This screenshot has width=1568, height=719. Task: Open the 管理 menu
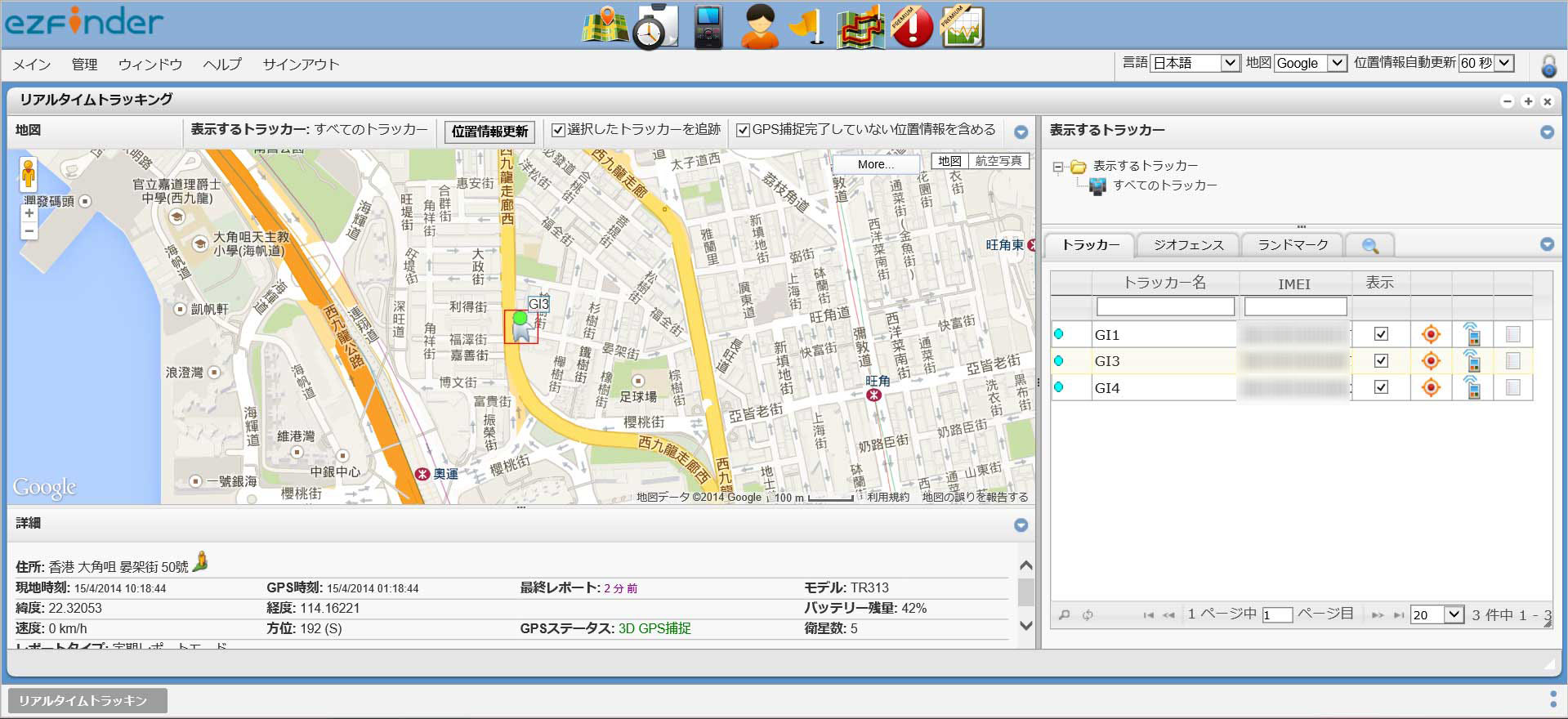coord(84,65)
